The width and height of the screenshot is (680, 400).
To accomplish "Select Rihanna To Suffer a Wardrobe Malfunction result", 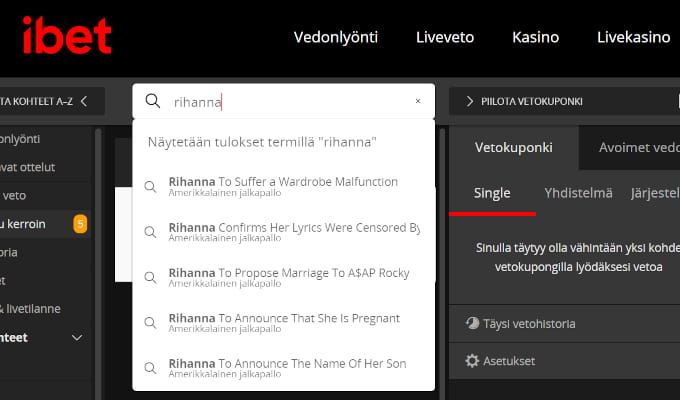I will pos(284,187).
